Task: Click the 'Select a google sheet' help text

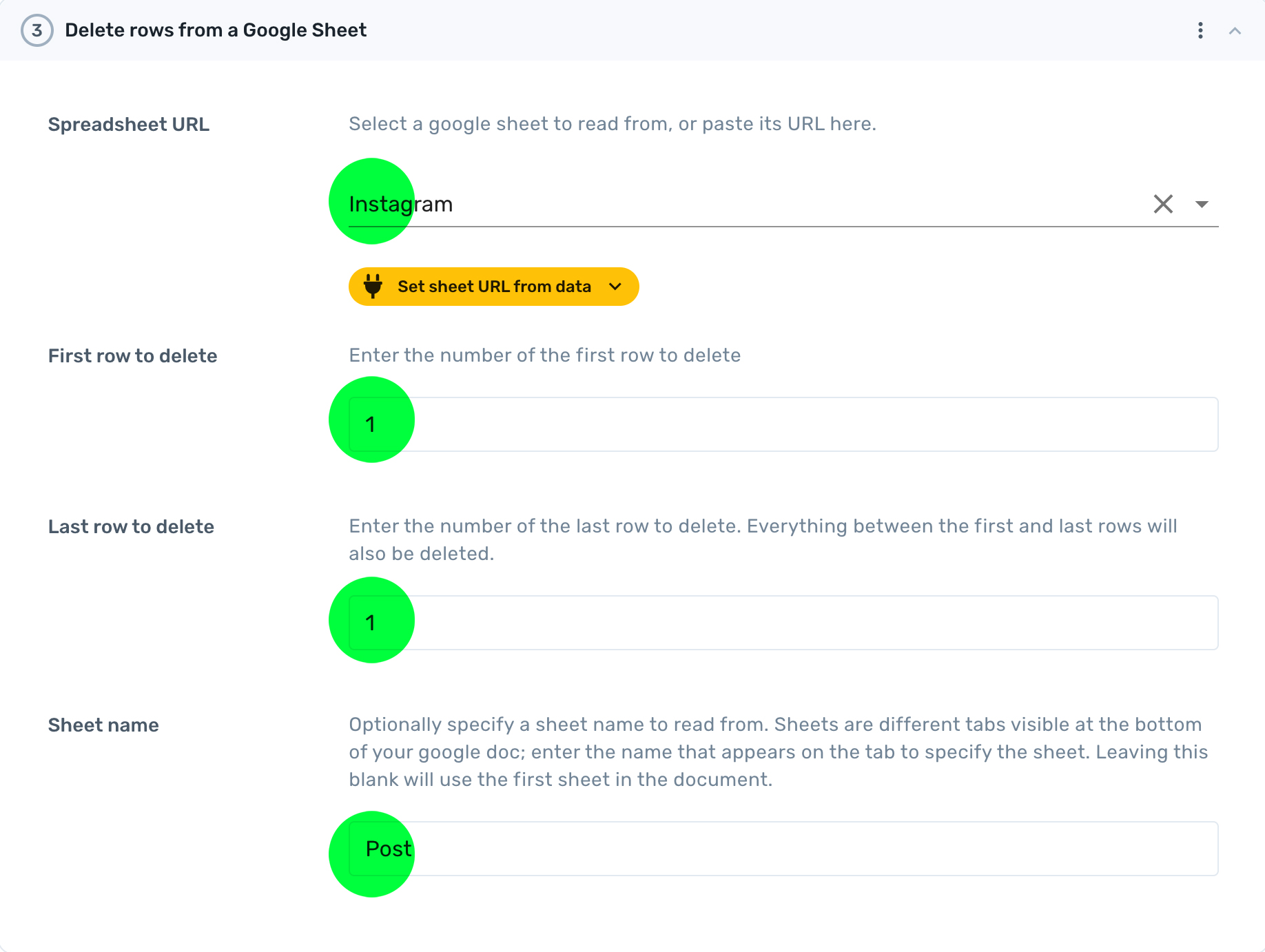Action: pos(612,124)
